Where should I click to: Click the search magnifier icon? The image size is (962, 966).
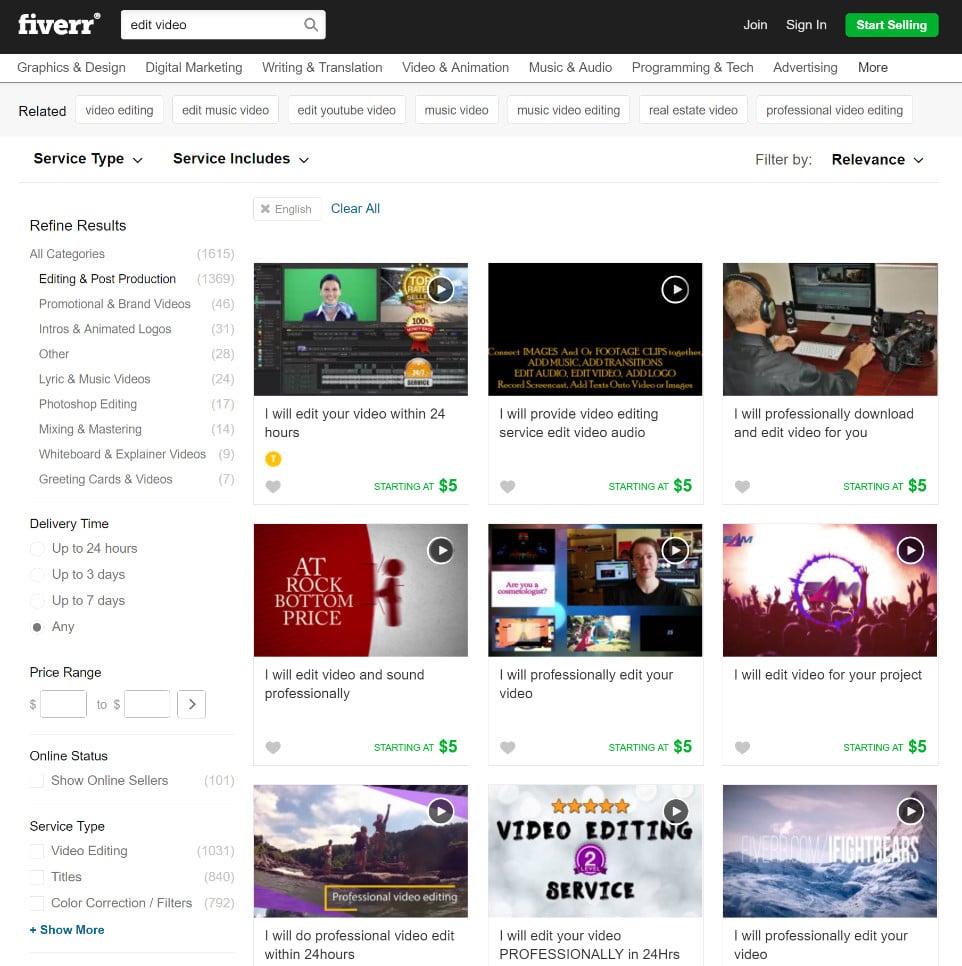pyautogui.click(x=310, y=23)
